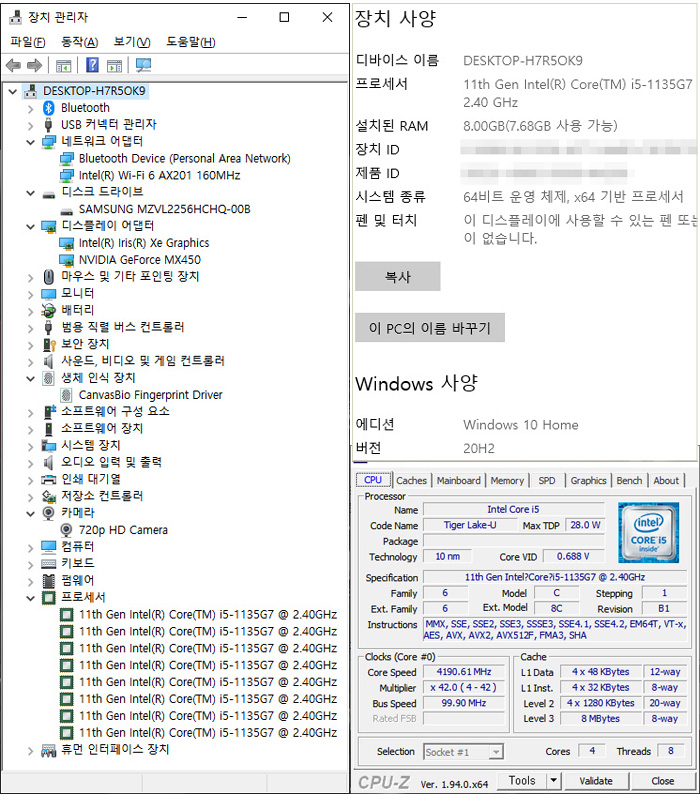The height and width of the screenshot is (798, 700).
Task: Click the 프로세서 category icon
Action: tap(48, 597)
